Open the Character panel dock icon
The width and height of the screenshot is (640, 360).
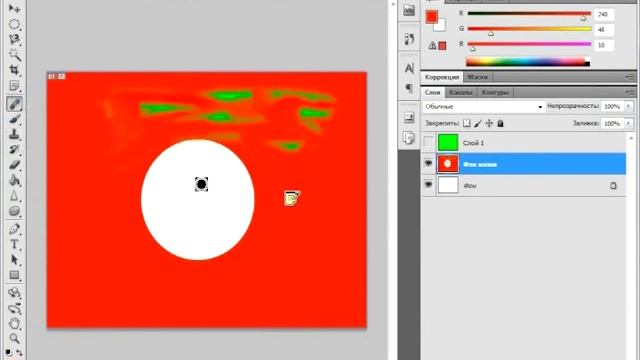tap(409, 68)
